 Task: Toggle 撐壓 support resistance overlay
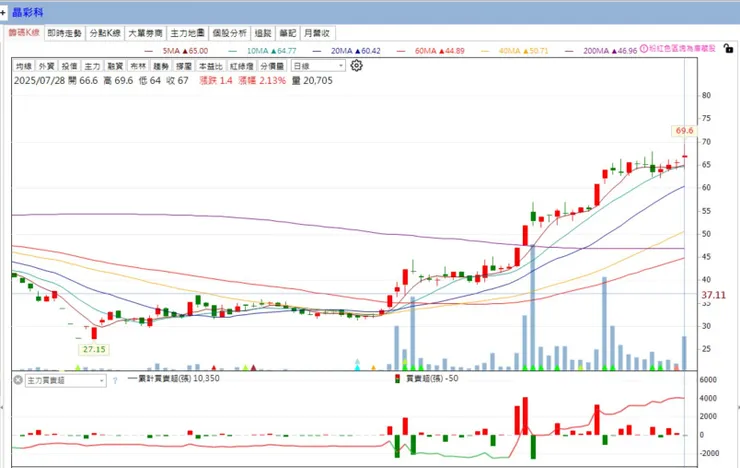coord(184,66)
